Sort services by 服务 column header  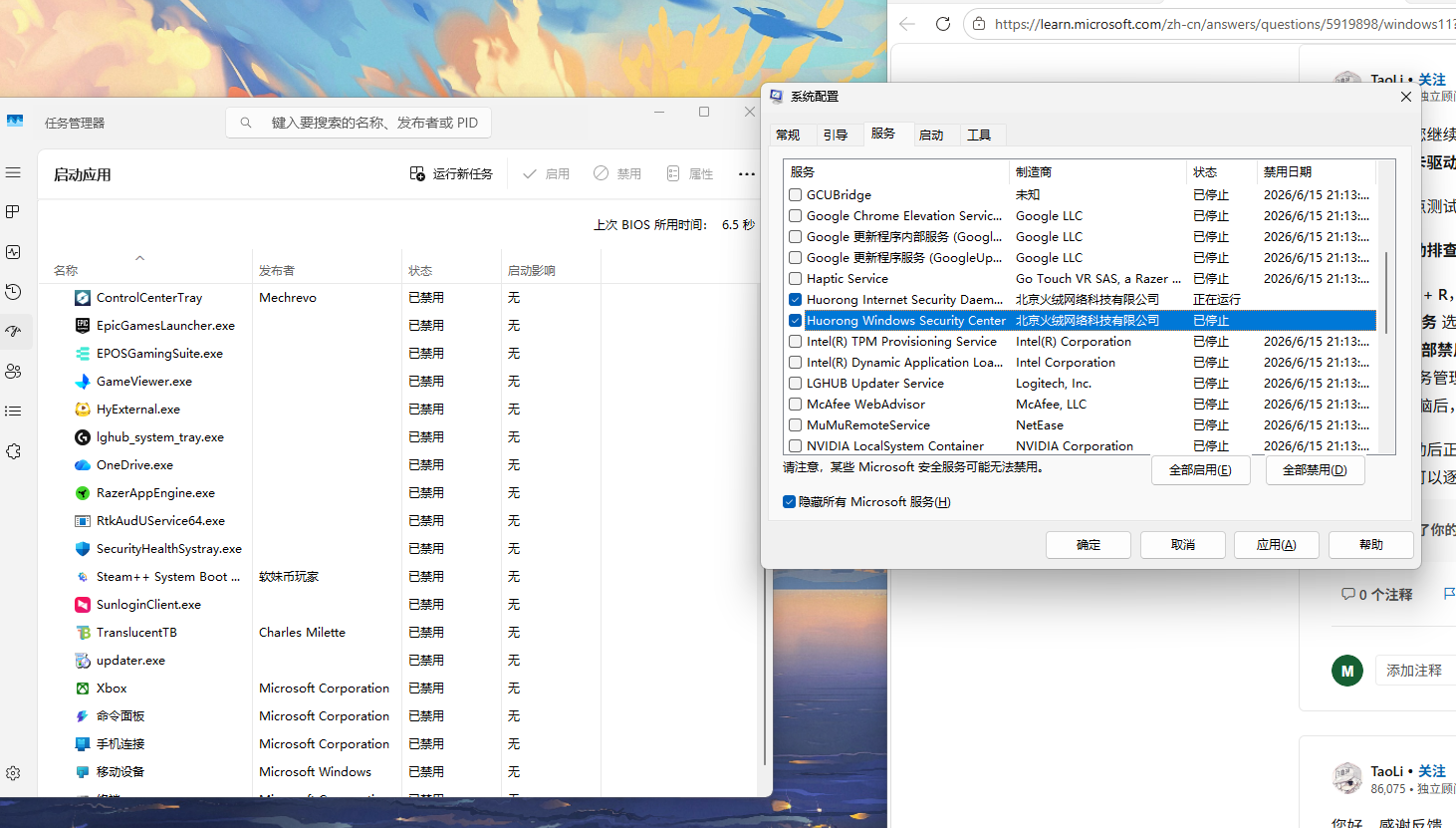tap(896, 172)
